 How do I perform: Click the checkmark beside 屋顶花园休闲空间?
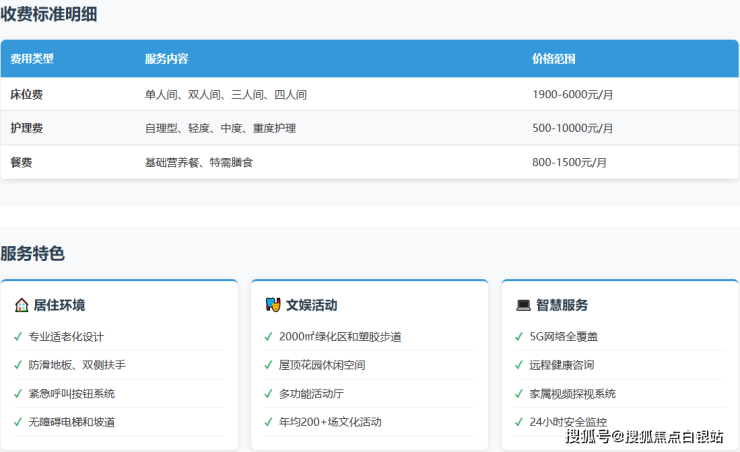(268, 365)
